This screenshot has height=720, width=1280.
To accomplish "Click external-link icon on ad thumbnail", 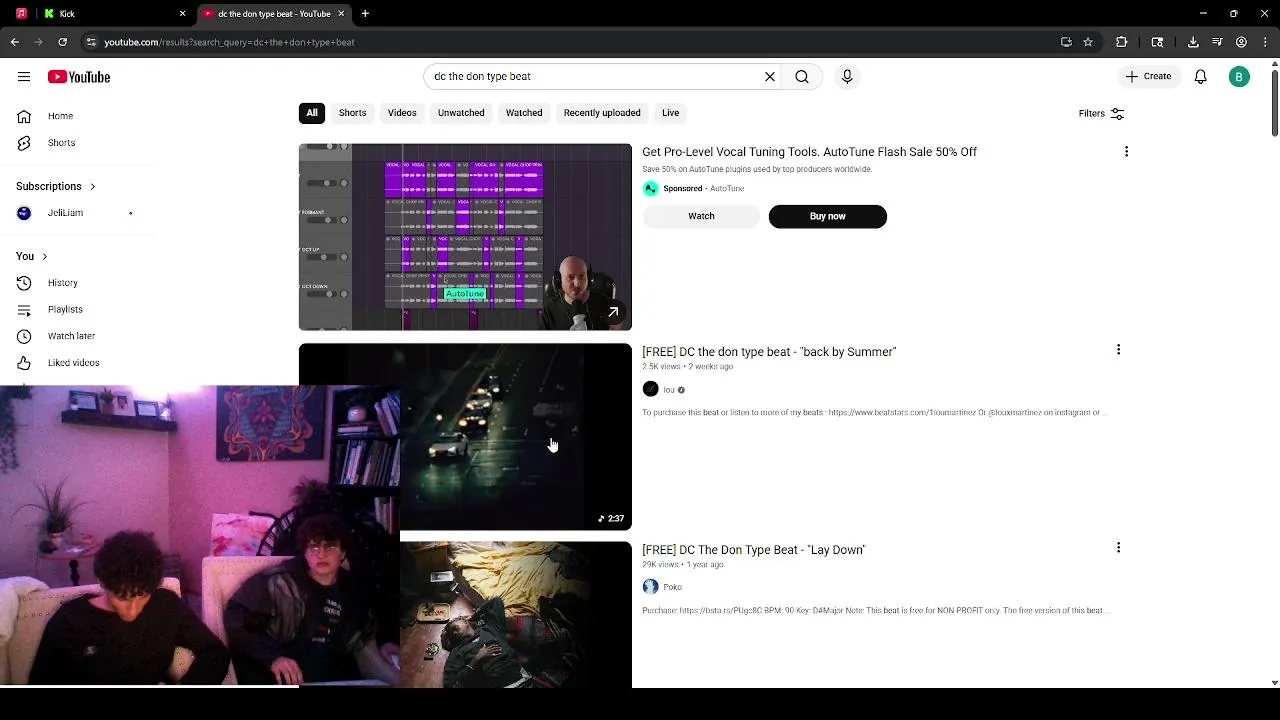I will 613,312.
